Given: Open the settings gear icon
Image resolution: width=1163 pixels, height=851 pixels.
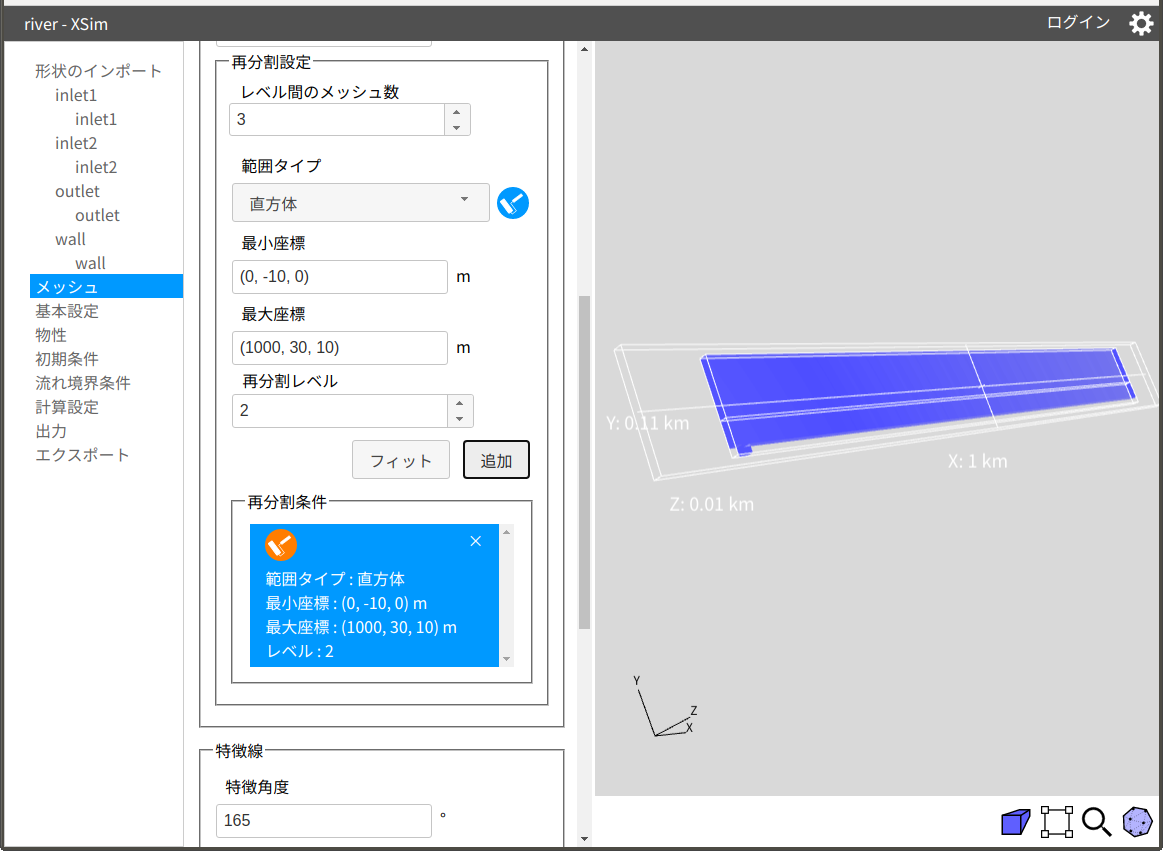Looking at the screenshot, I should (x=1141, y=24).
